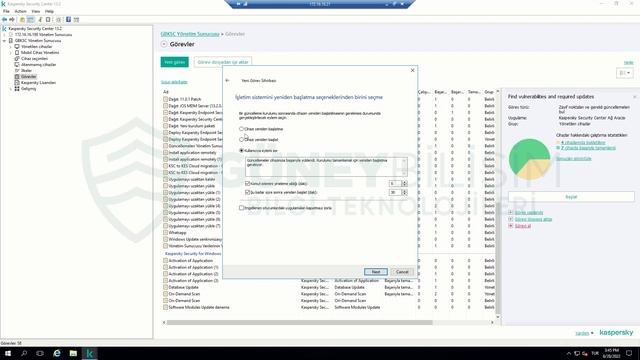Open File Explorer from taskbar
This screenshot has height=360, width=640.
(x=73, y=353)
